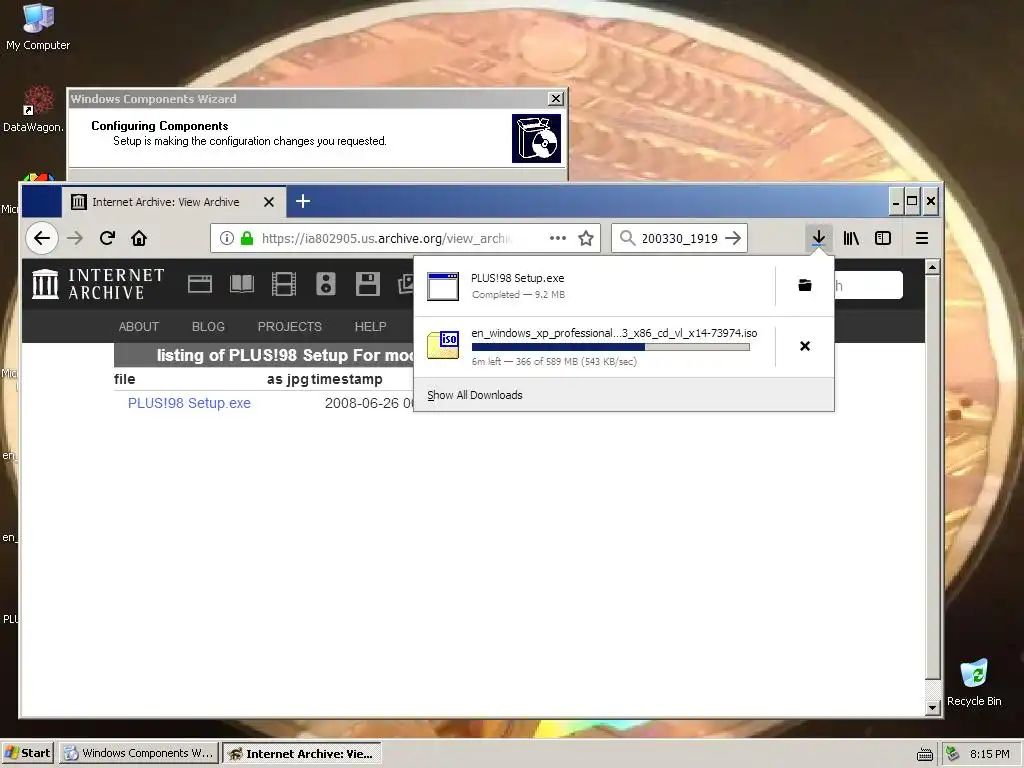Viewport: 1024px width, 768px height.
Task: Open the BLOG menu item
Action: tap(208, 327)
